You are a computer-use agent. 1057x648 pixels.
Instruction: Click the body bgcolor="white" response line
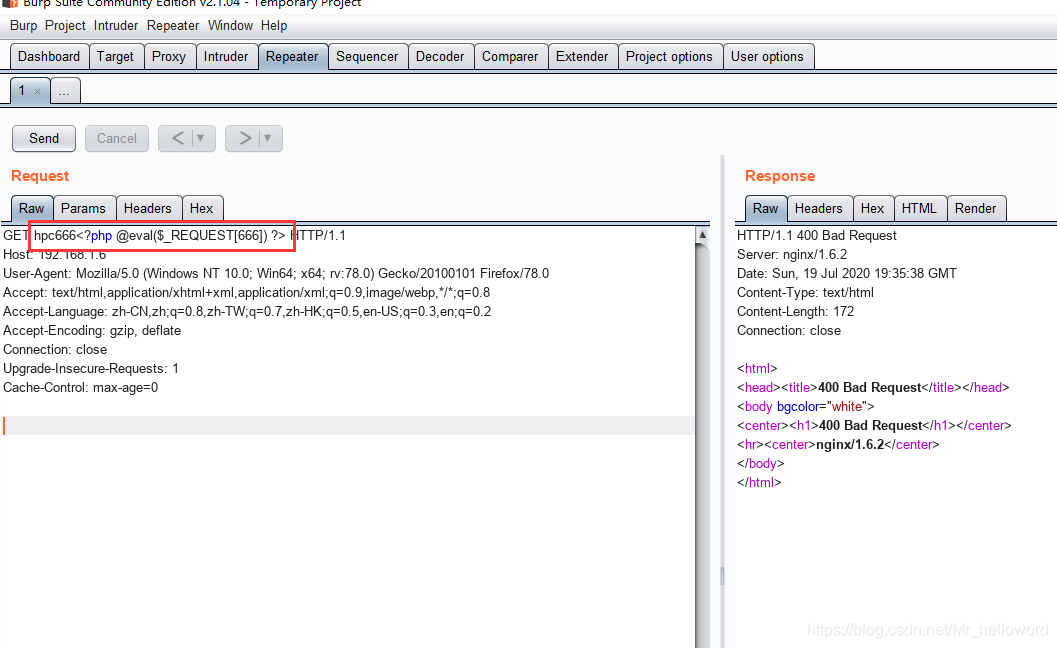[806, 407]
